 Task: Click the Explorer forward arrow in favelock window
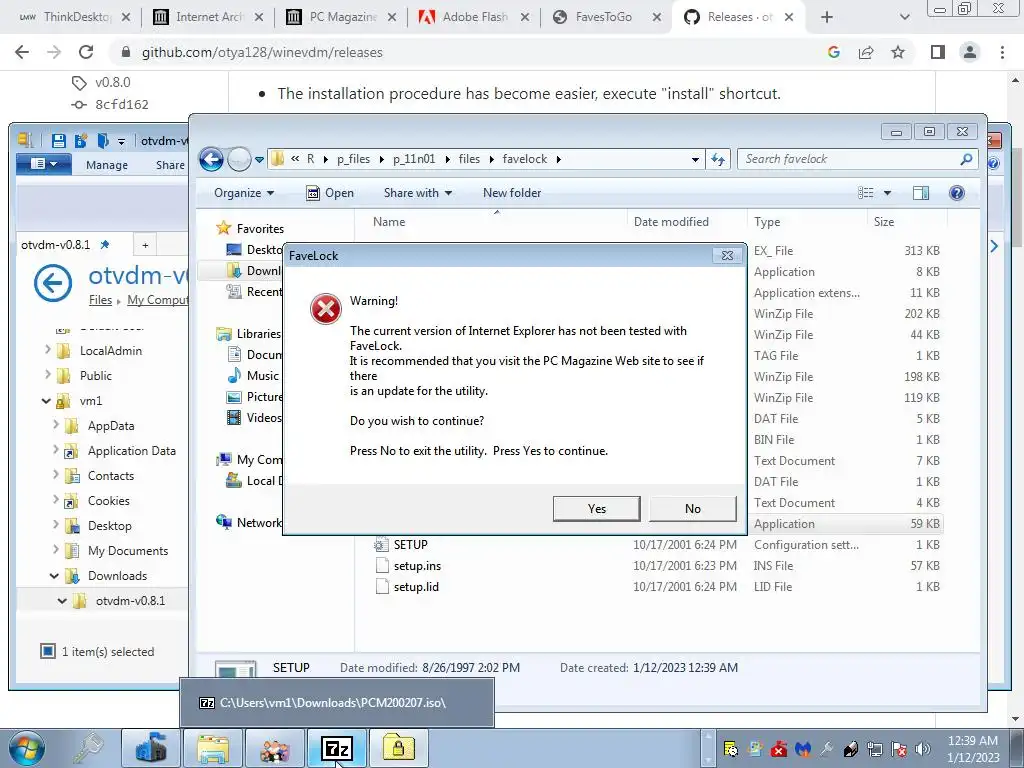239,159
